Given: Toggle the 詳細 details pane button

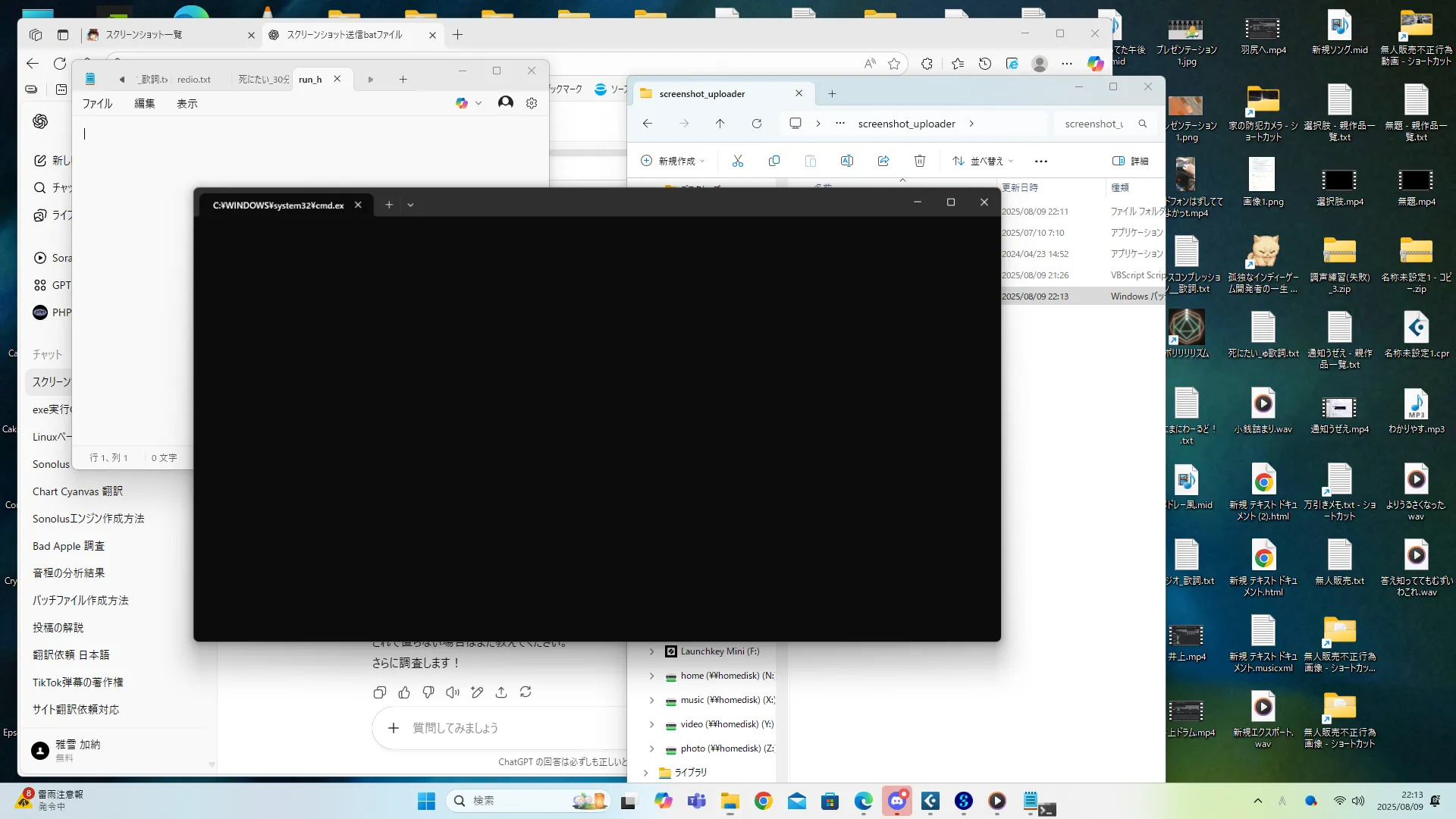Looking at the screenshot, I should click(x=1130, y=161).
